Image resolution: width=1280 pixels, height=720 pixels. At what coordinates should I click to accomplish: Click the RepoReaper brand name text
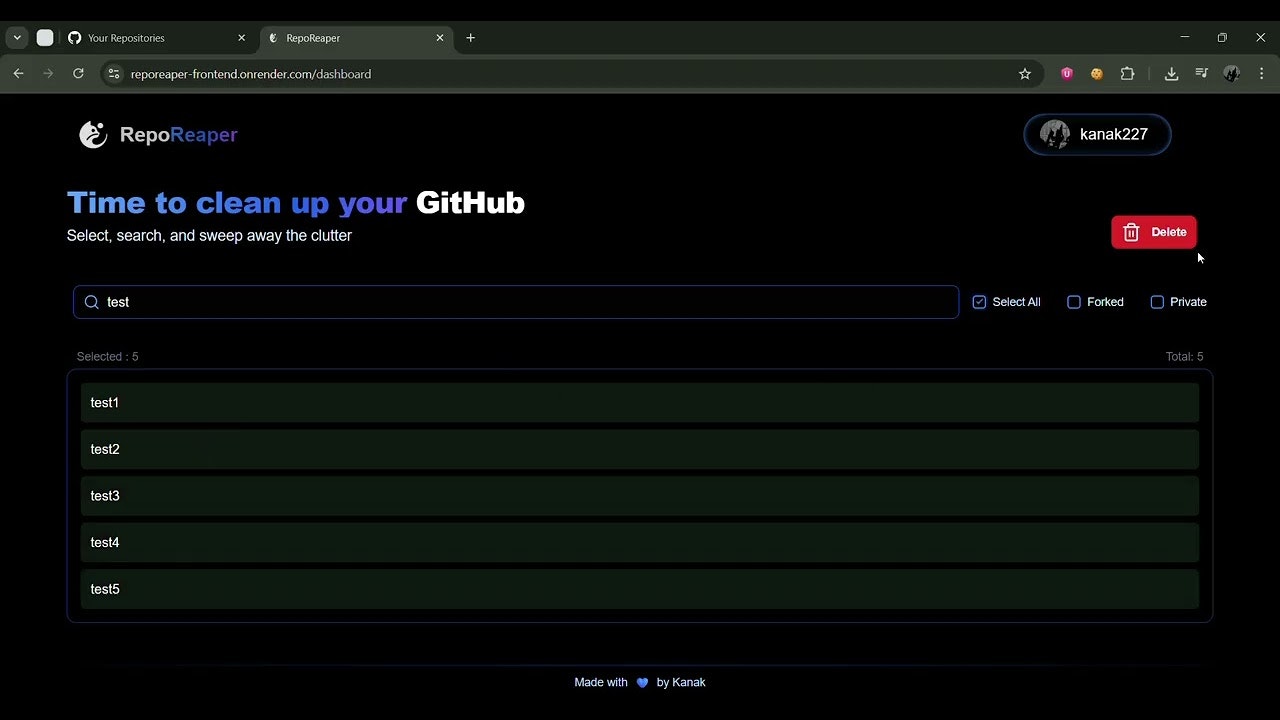coord(179,135)
